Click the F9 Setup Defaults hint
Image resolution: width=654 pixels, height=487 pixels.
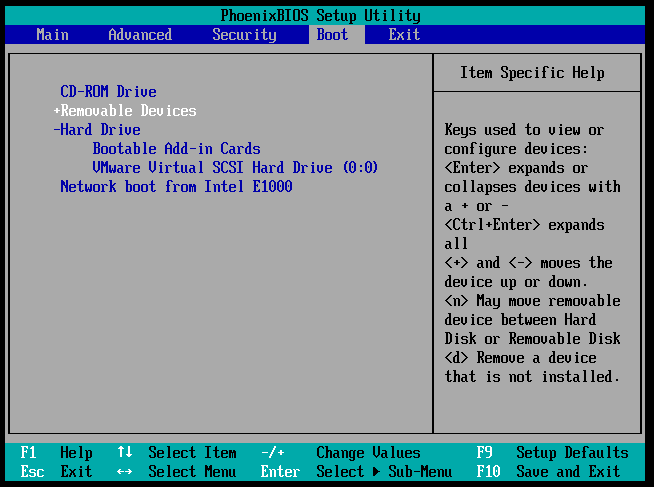coord(553,453)
